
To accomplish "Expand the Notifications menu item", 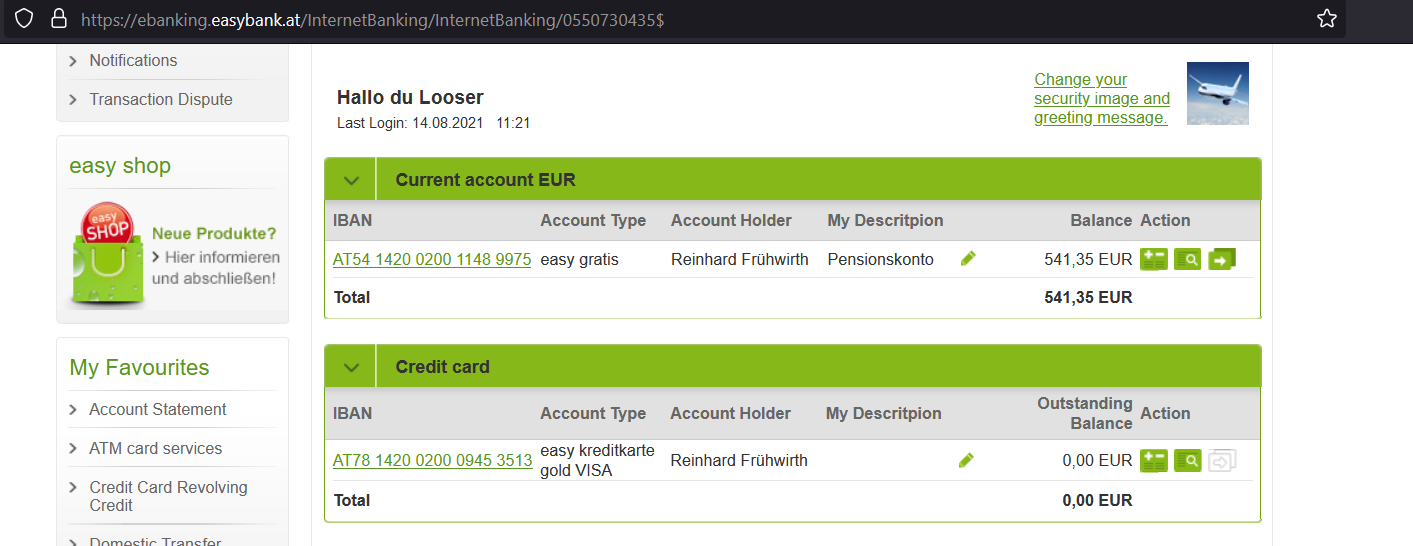I will pos(133,61).
